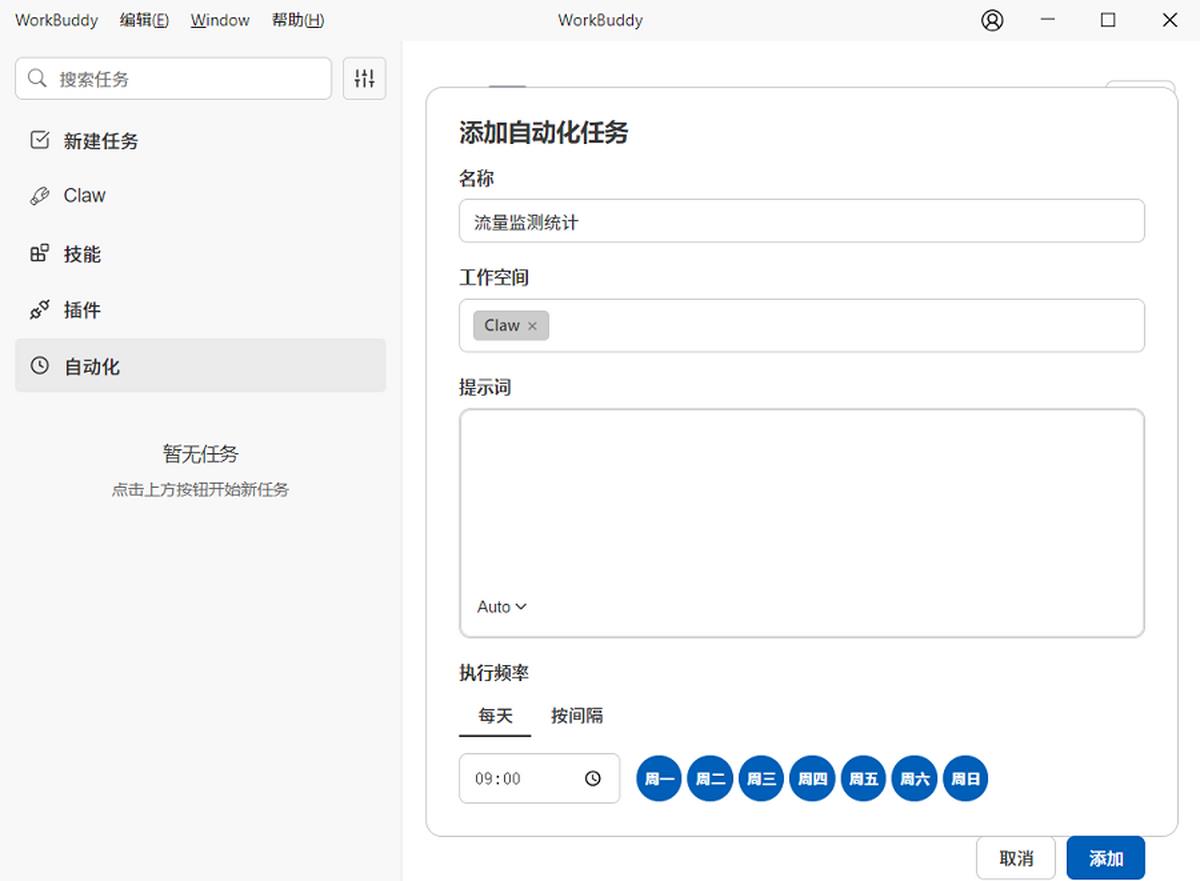Click the clock icon in time field

click(x=593, y=778)
